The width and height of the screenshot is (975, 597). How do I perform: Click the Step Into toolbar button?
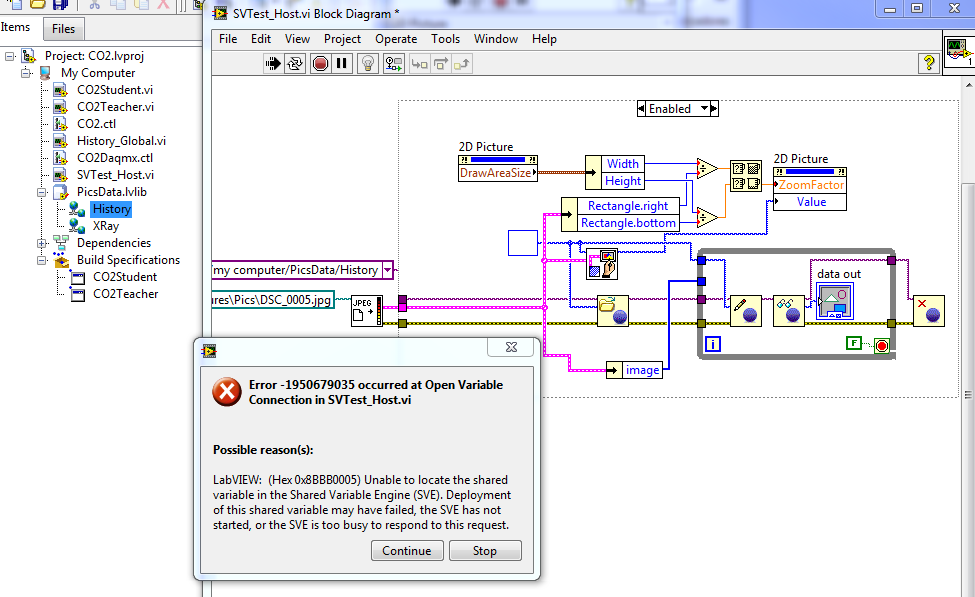[x=420, y=63]
